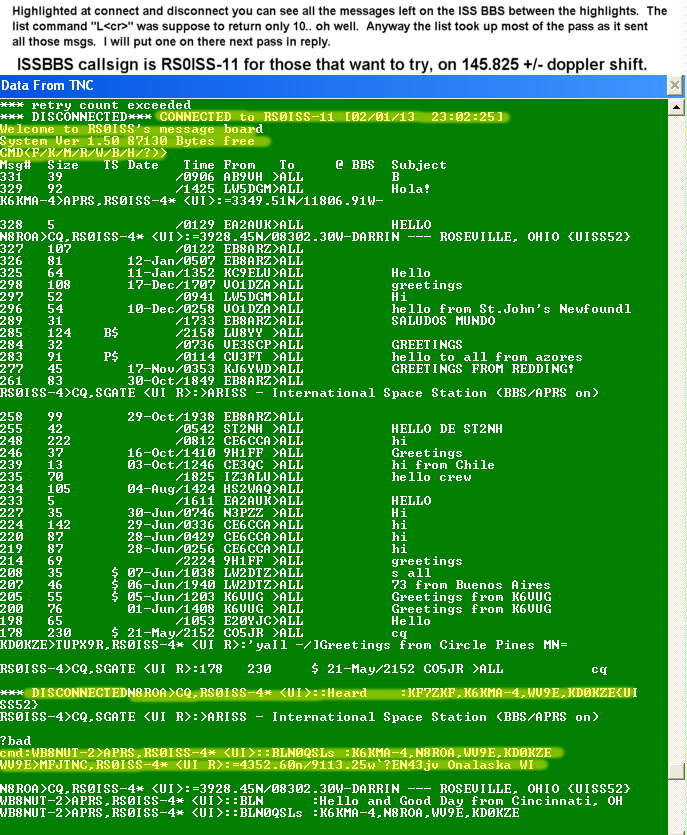Click the System Ver 1.50 bytes free line
The height and width of the screenshot is (835, 687).
135,141
